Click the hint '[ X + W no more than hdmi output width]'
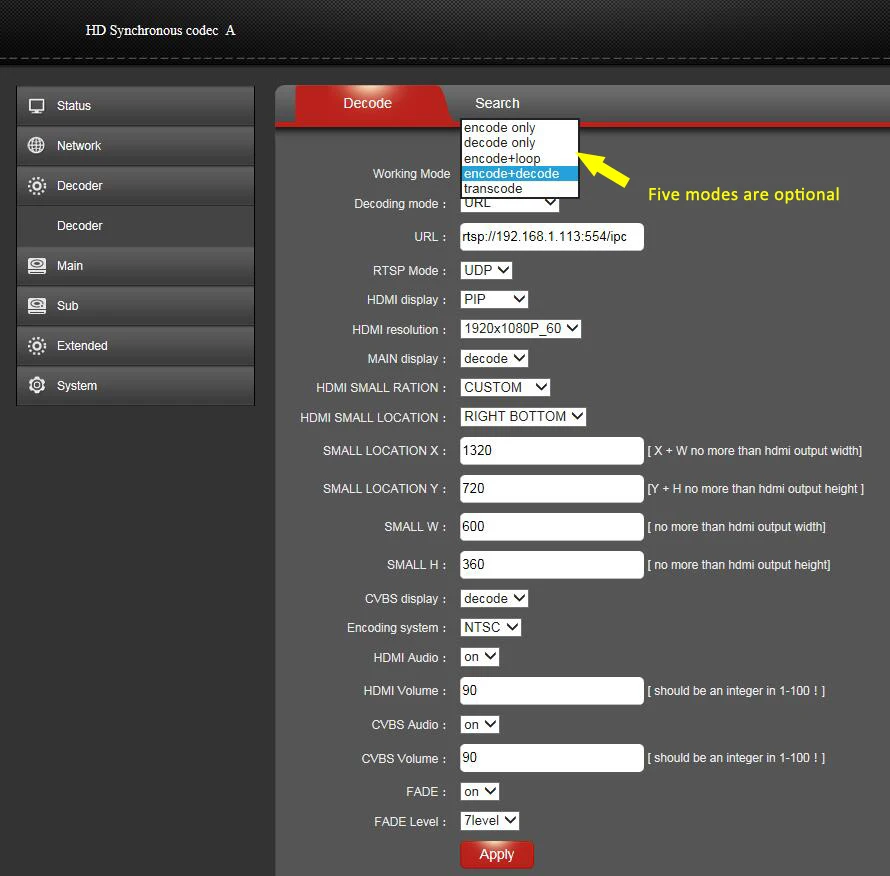890x876 pixels. coord(755,451)
